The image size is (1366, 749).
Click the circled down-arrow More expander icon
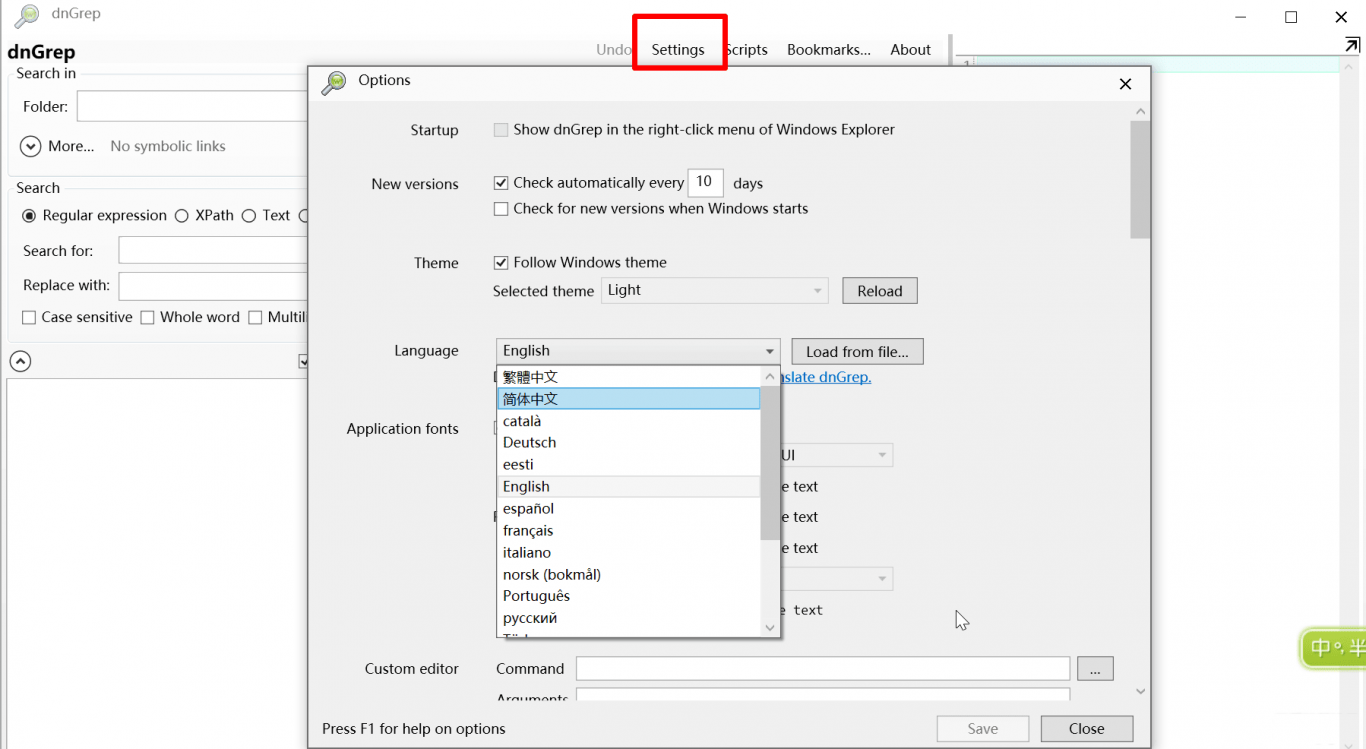(x=30, y=146)
